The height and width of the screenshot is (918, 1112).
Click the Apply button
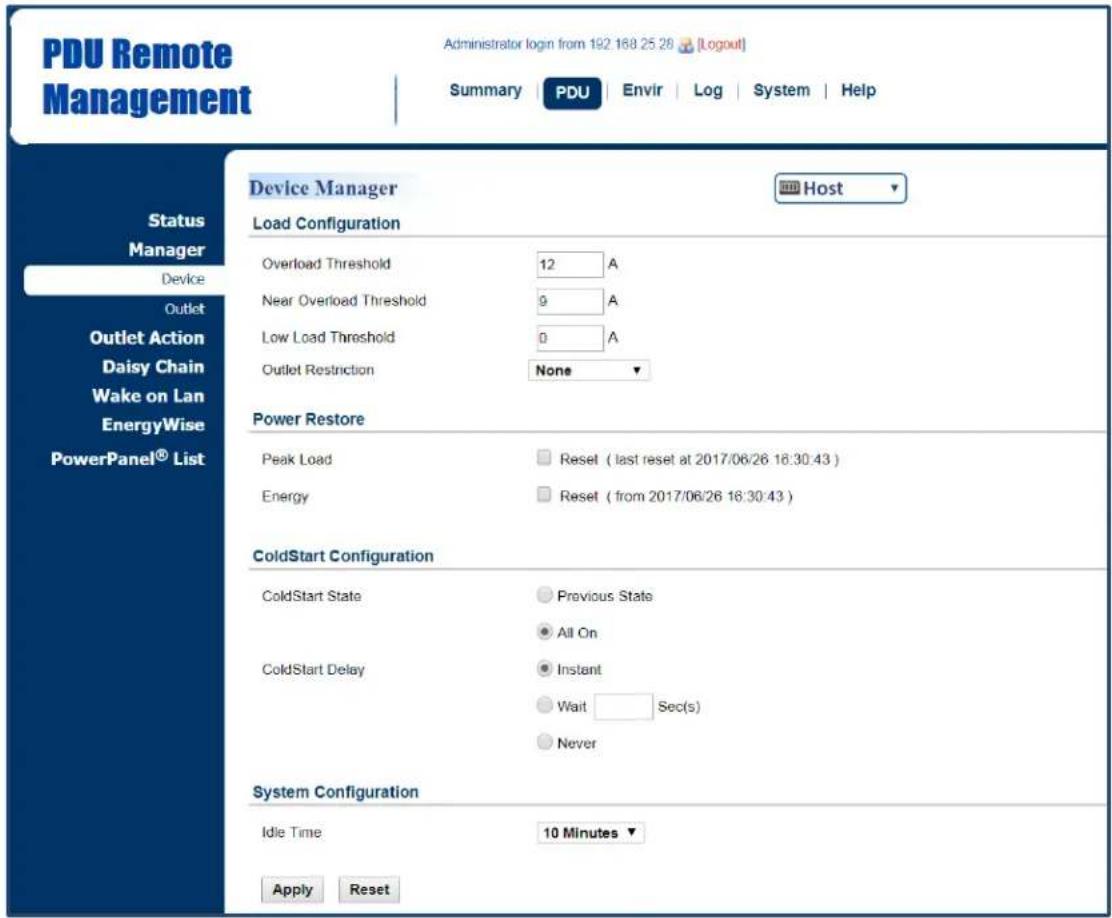click(x=292, y=890)
